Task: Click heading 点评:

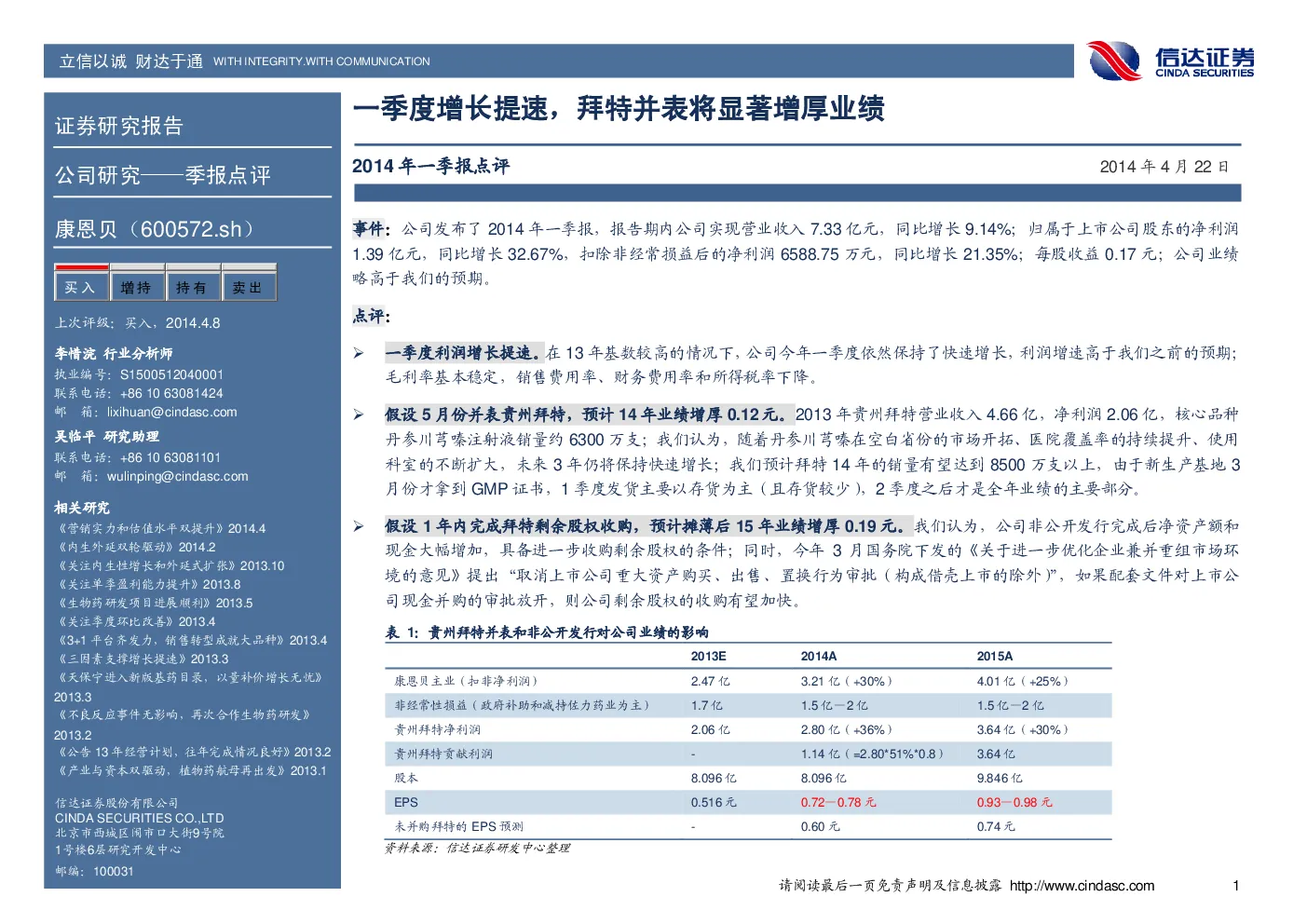Action: [x=371, y=316]
